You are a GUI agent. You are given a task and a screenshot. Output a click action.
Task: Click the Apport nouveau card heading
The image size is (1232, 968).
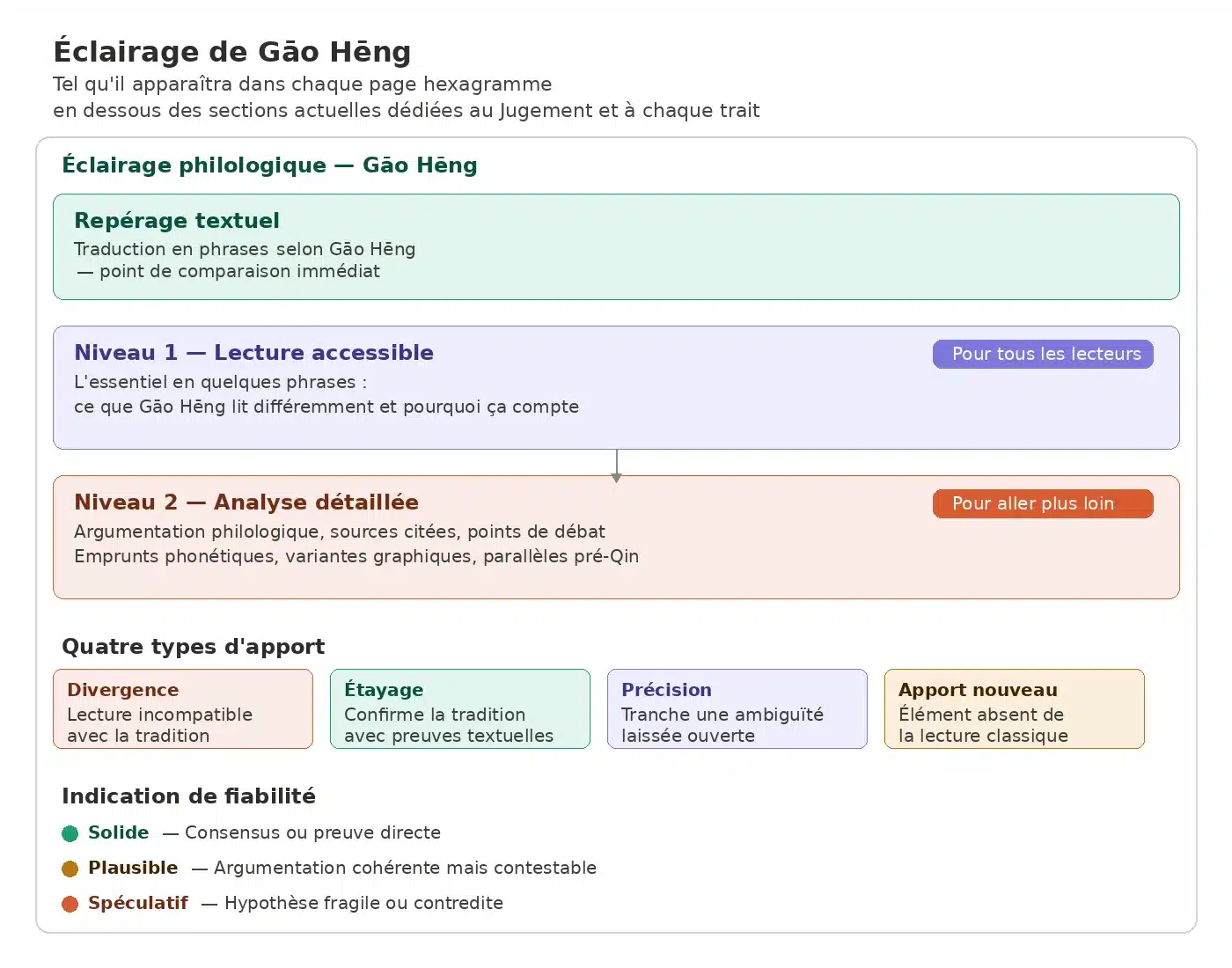click(x=978, y=690)
